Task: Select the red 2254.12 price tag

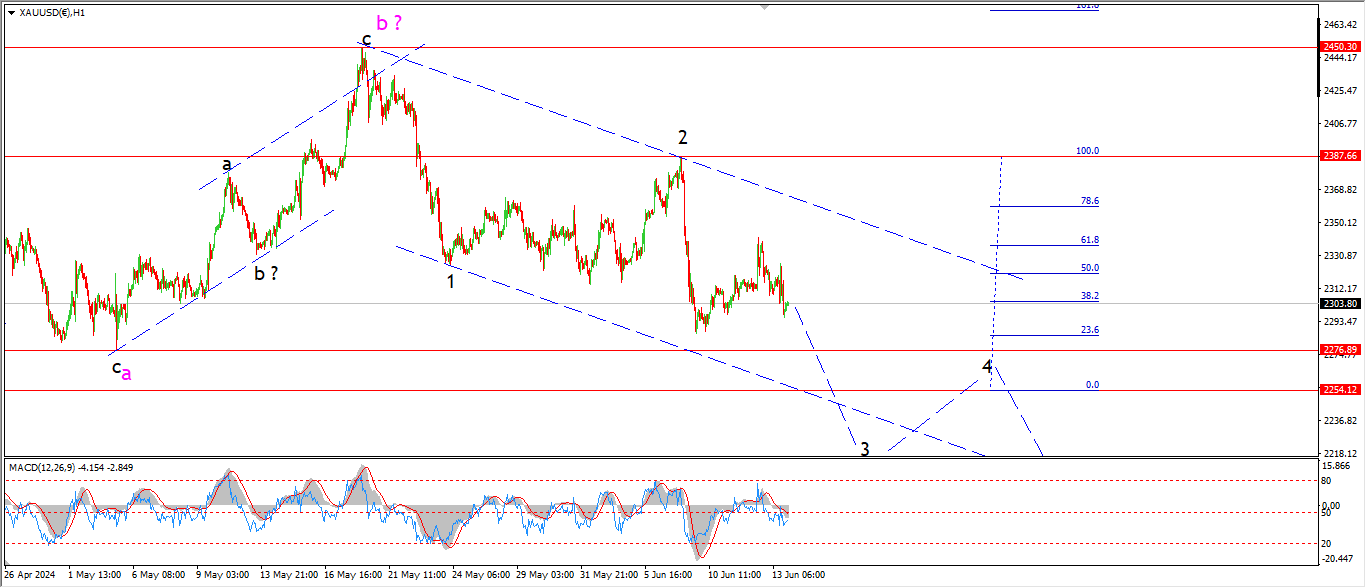Action: (x=1340, y=390)
